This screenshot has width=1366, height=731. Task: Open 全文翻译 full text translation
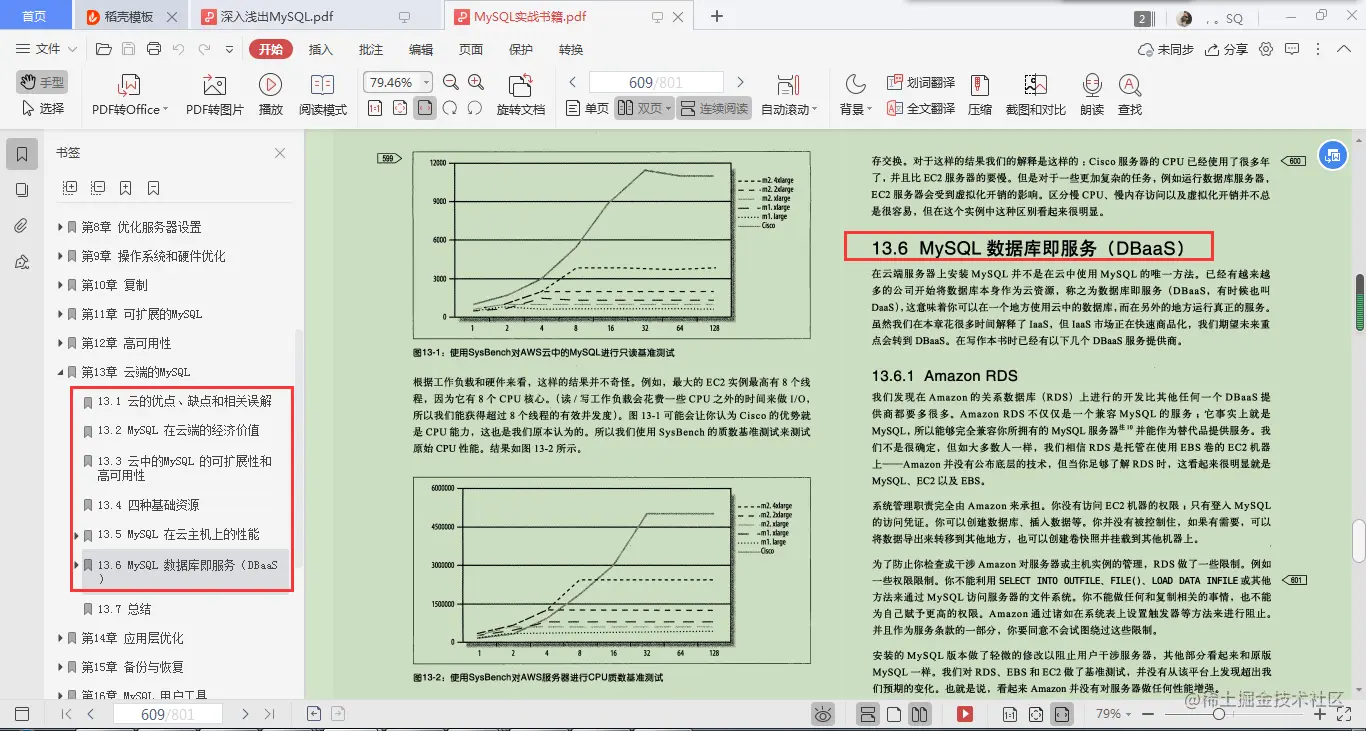pos(920,108)
